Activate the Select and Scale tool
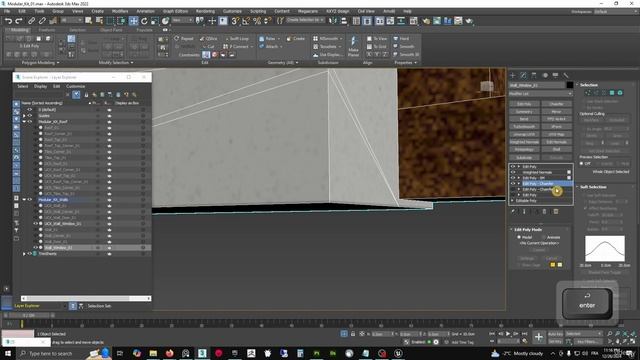 tap(155, 21)
